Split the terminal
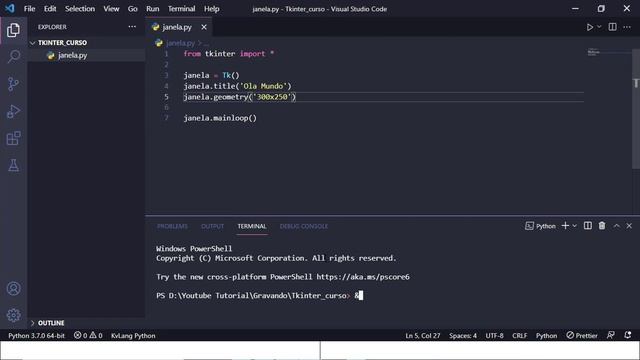This screenshot has width=640, height=360. 588,226
